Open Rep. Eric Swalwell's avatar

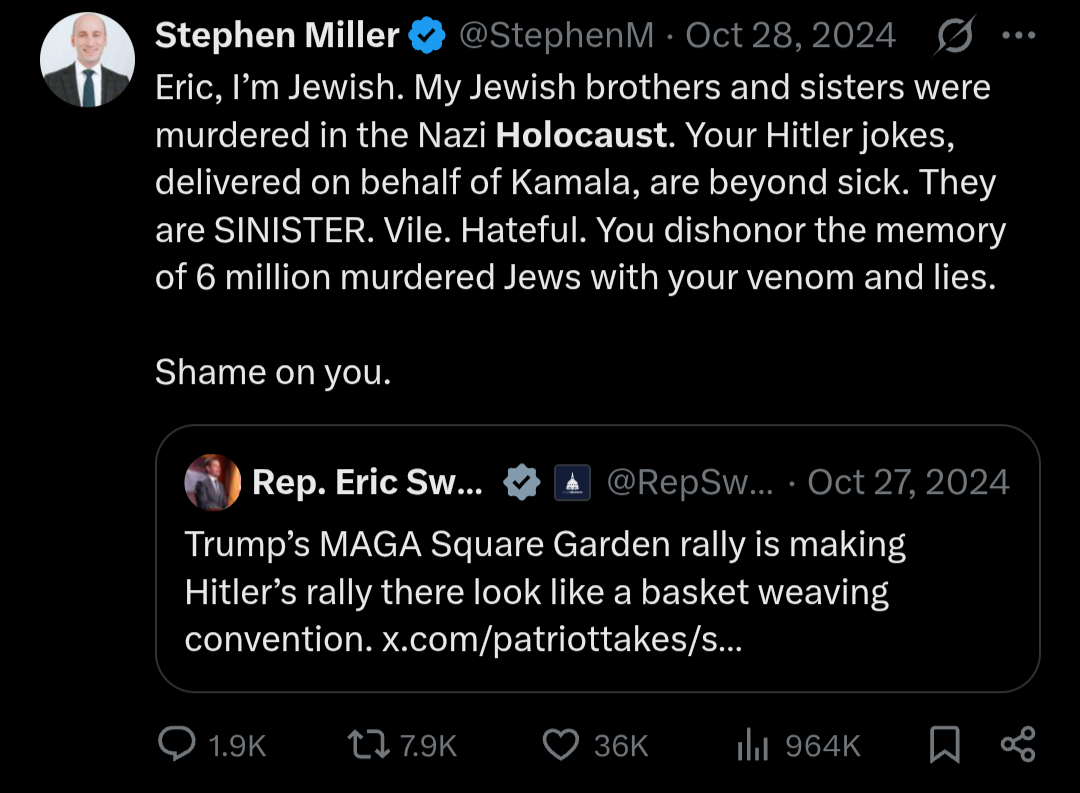[213, 483]
